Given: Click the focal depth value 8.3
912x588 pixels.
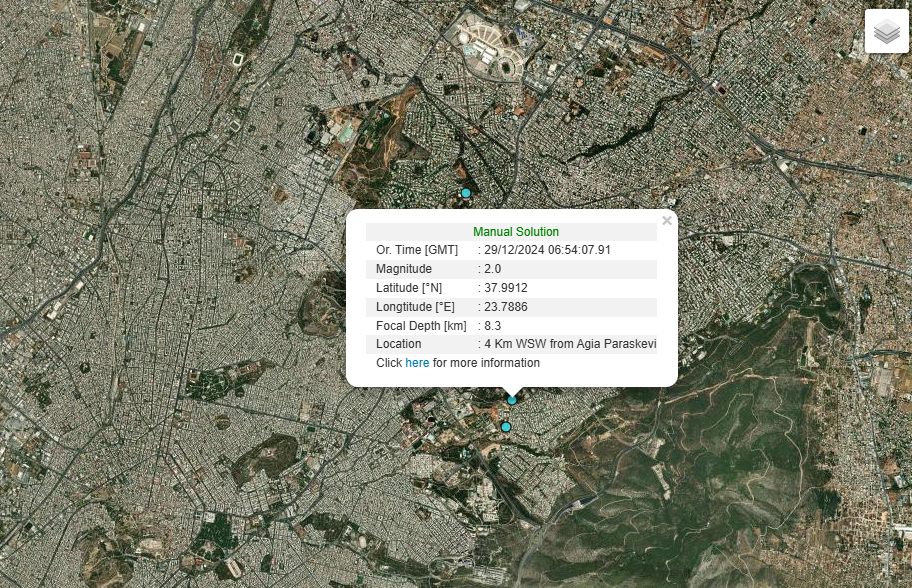Looking at the screenshot, I should coord(492,326).
